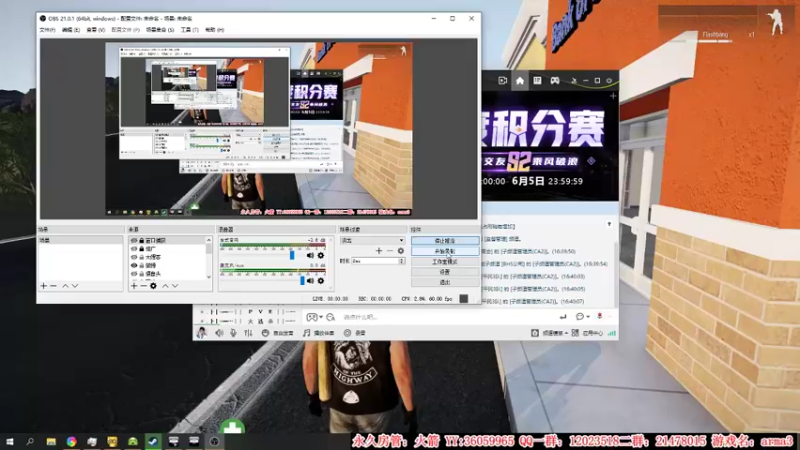Open source properties gear icon
This screenshot has height=450, width=800.
pos(153,286)
